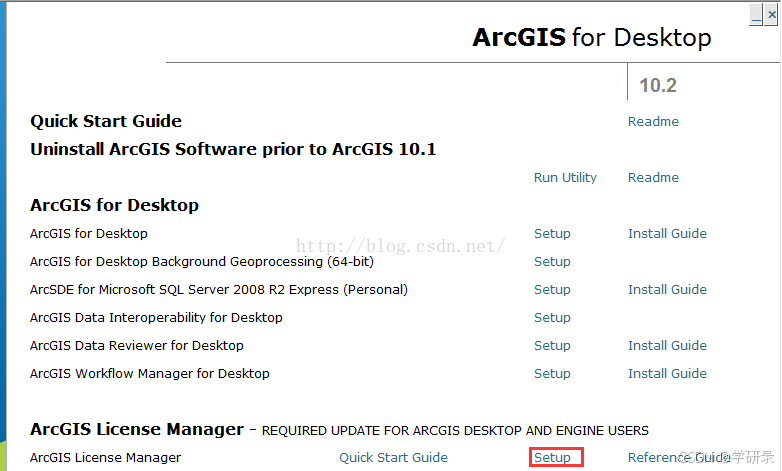Open Install Guide for ArcGIS Data Reviewer
The image size is (782, 471).
pyautogui.click(x=667, y=345)
